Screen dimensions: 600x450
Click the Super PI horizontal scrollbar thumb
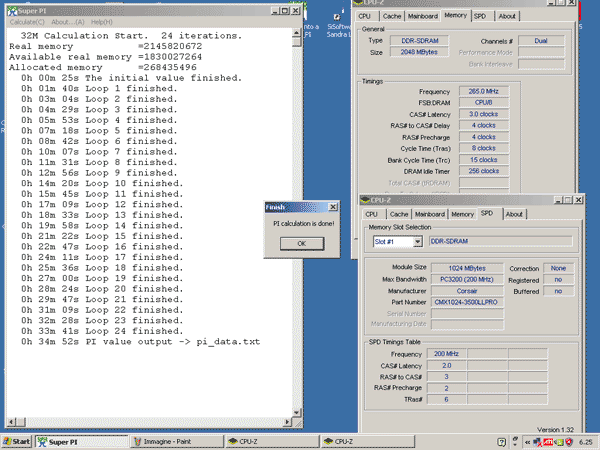21,422
